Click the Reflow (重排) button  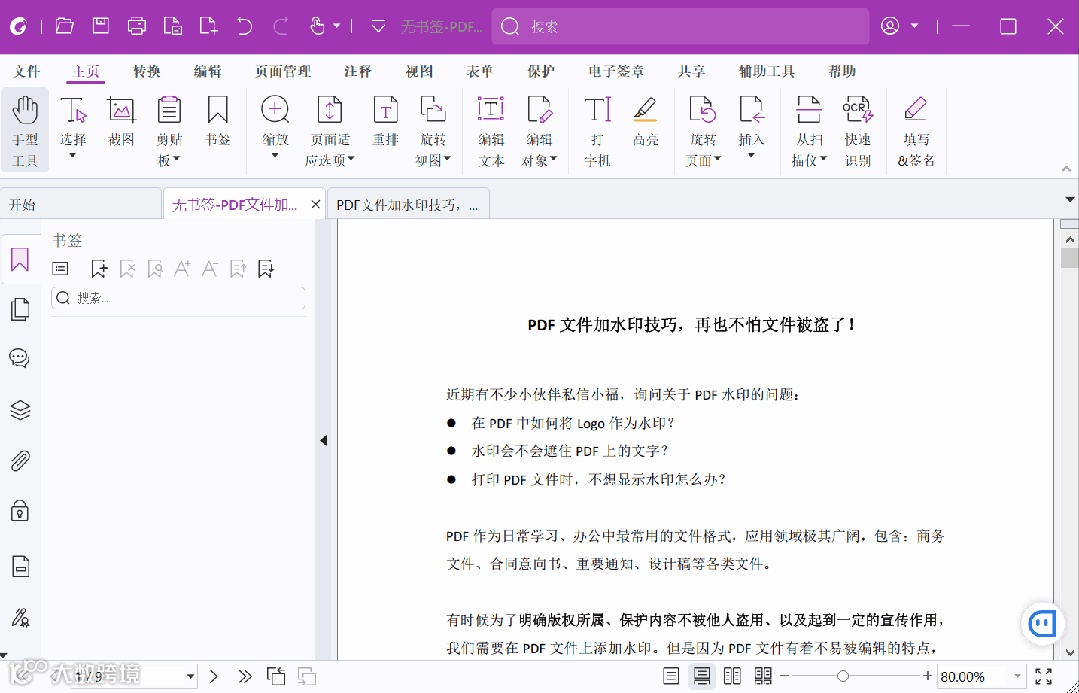385,122
